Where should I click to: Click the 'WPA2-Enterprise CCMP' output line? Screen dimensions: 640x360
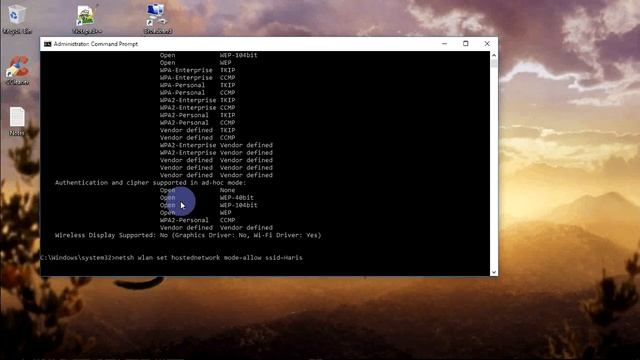coord(198,108)
